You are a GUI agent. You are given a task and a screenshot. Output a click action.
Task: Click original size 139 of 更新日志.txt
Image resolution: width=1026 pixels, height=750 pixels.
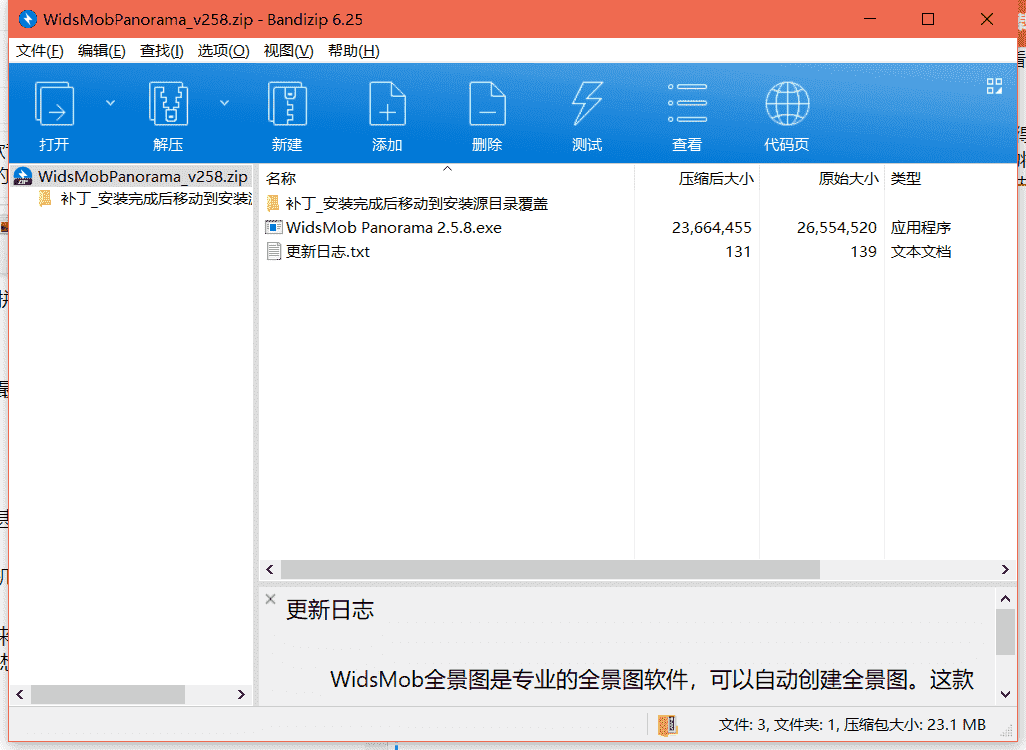pos(864,252)
